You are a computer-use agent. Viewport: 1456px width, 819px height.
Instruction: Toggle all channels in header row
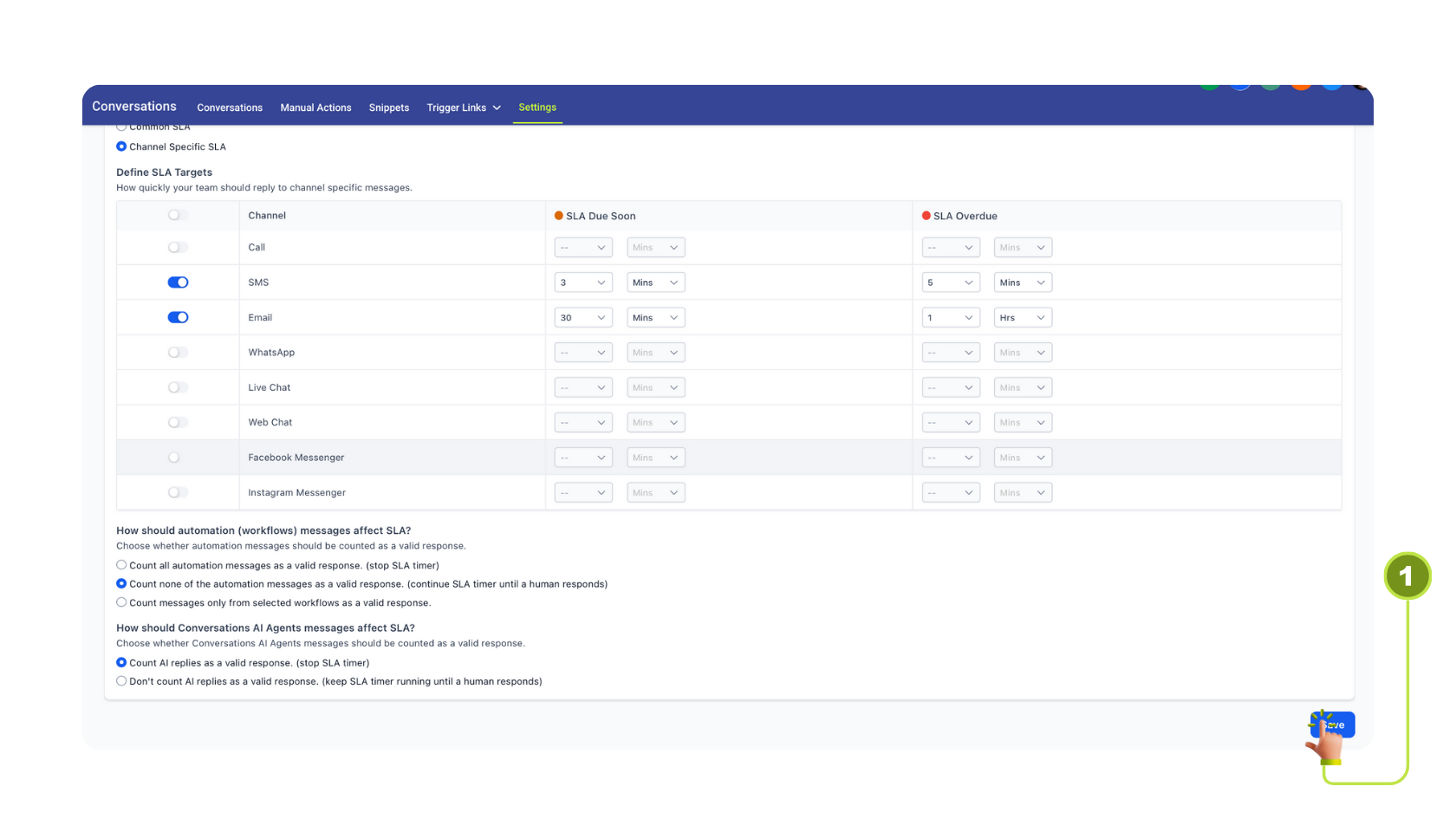pos(178,215)
